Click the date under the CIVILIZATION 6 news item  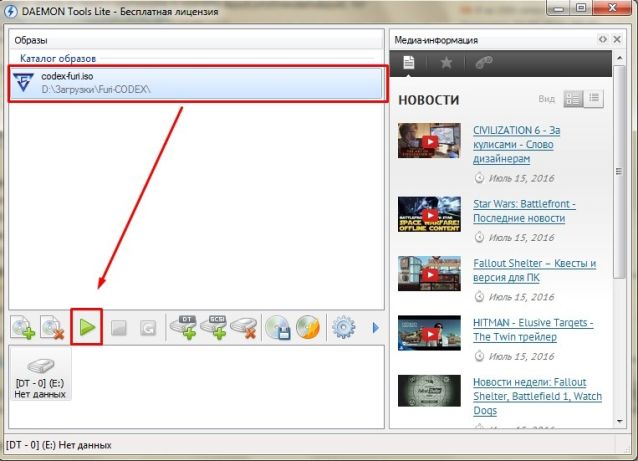pos(521,178)
